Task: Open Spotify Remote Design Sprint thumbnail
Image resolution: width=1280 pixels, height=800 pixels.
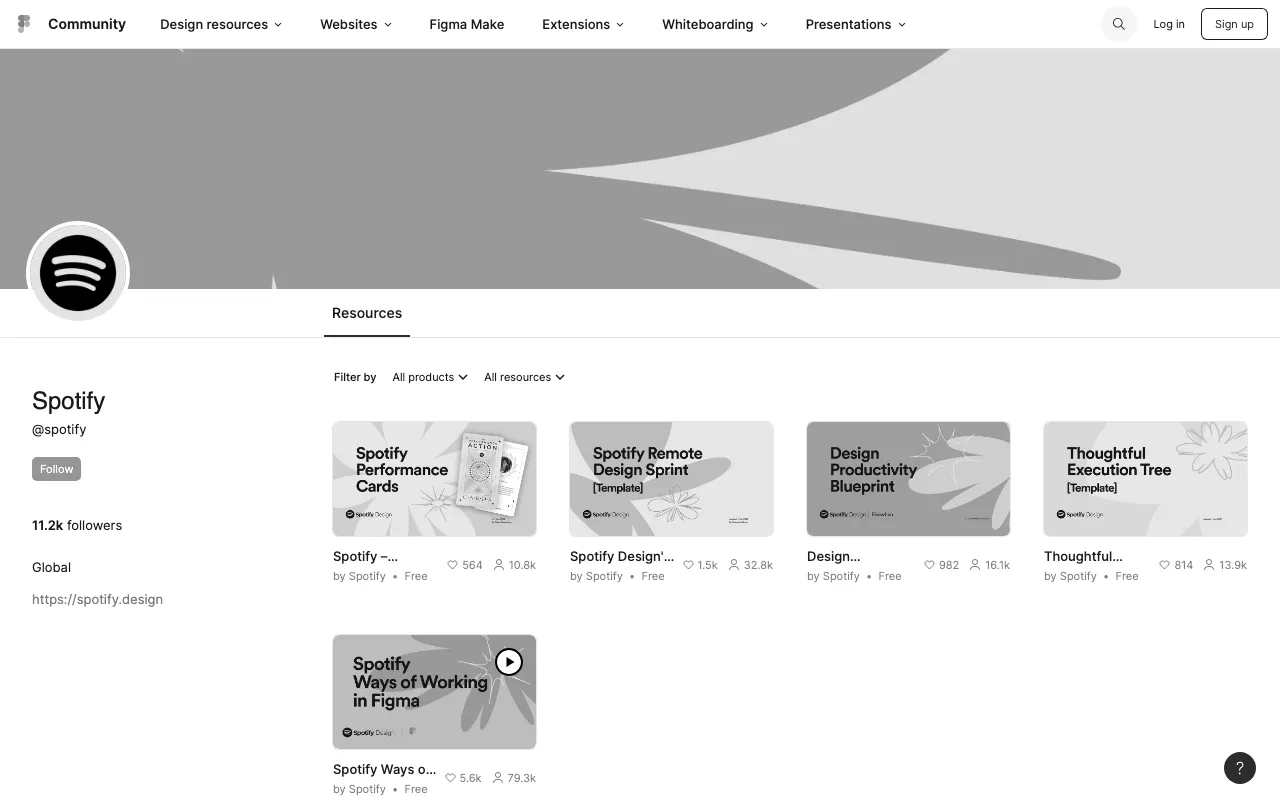Action: (x=671, y=479)
